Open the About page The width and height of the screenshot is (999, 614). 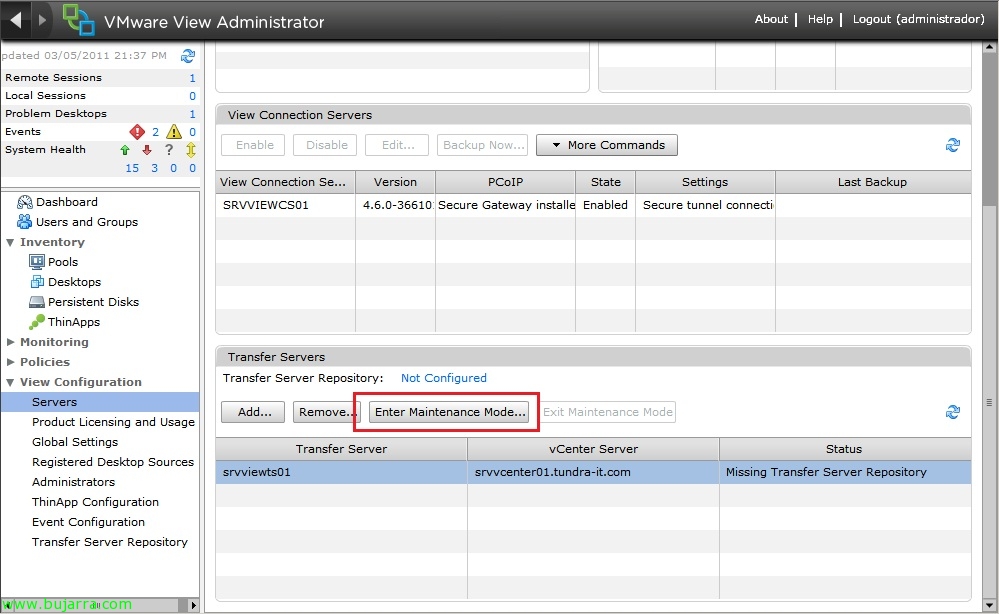click(x=771, y=19)
